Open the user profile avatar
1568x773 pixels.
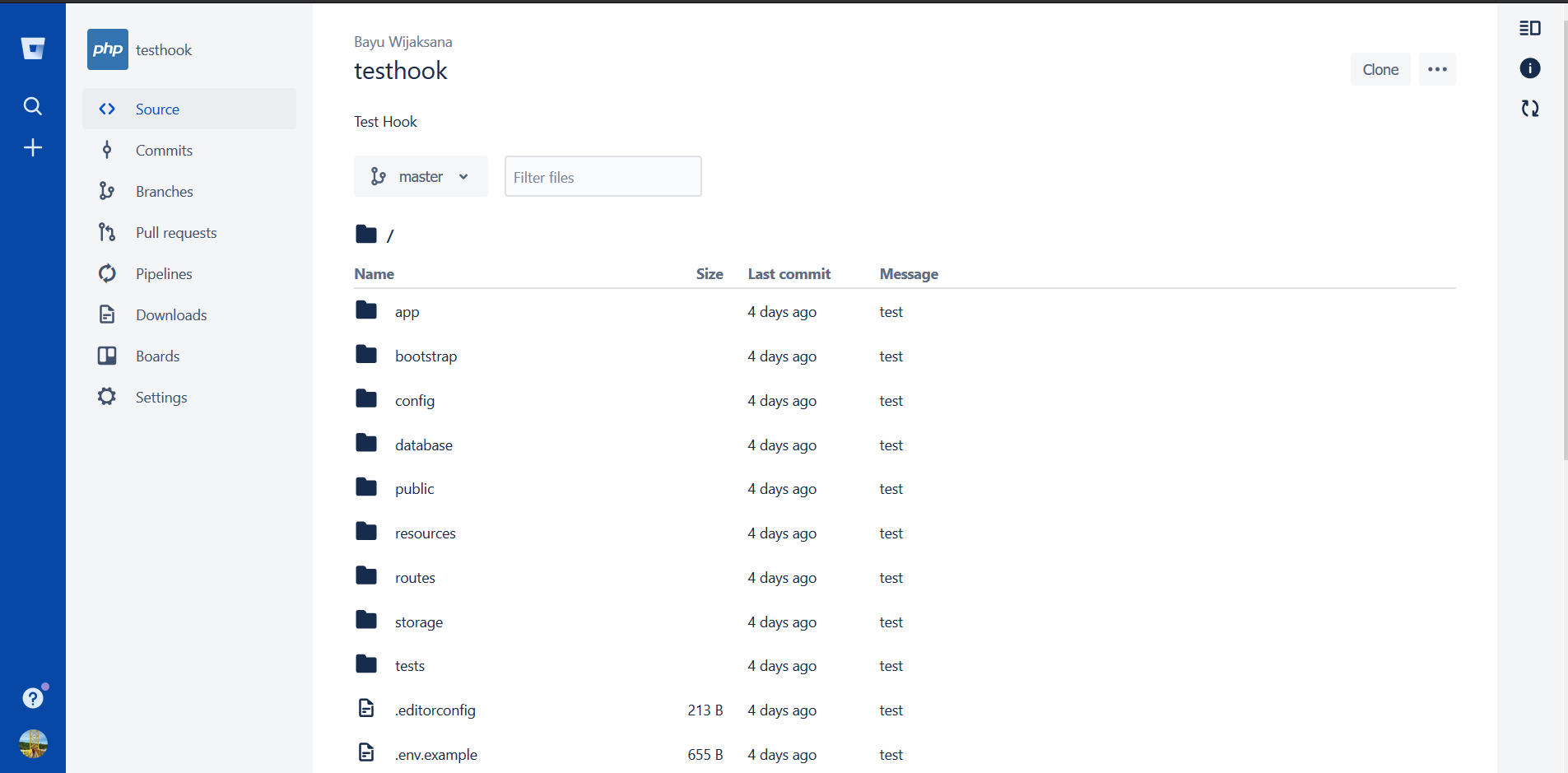tap(33, 743)
